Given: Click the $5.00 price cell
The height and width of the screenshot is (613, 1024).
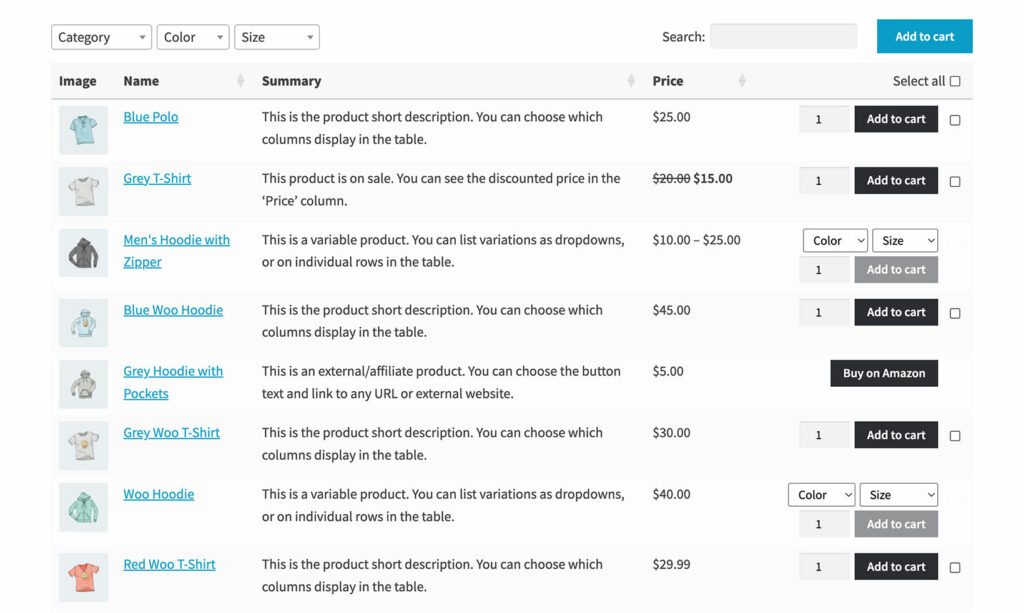Looking at the screenshot, I should coord(668,371).
